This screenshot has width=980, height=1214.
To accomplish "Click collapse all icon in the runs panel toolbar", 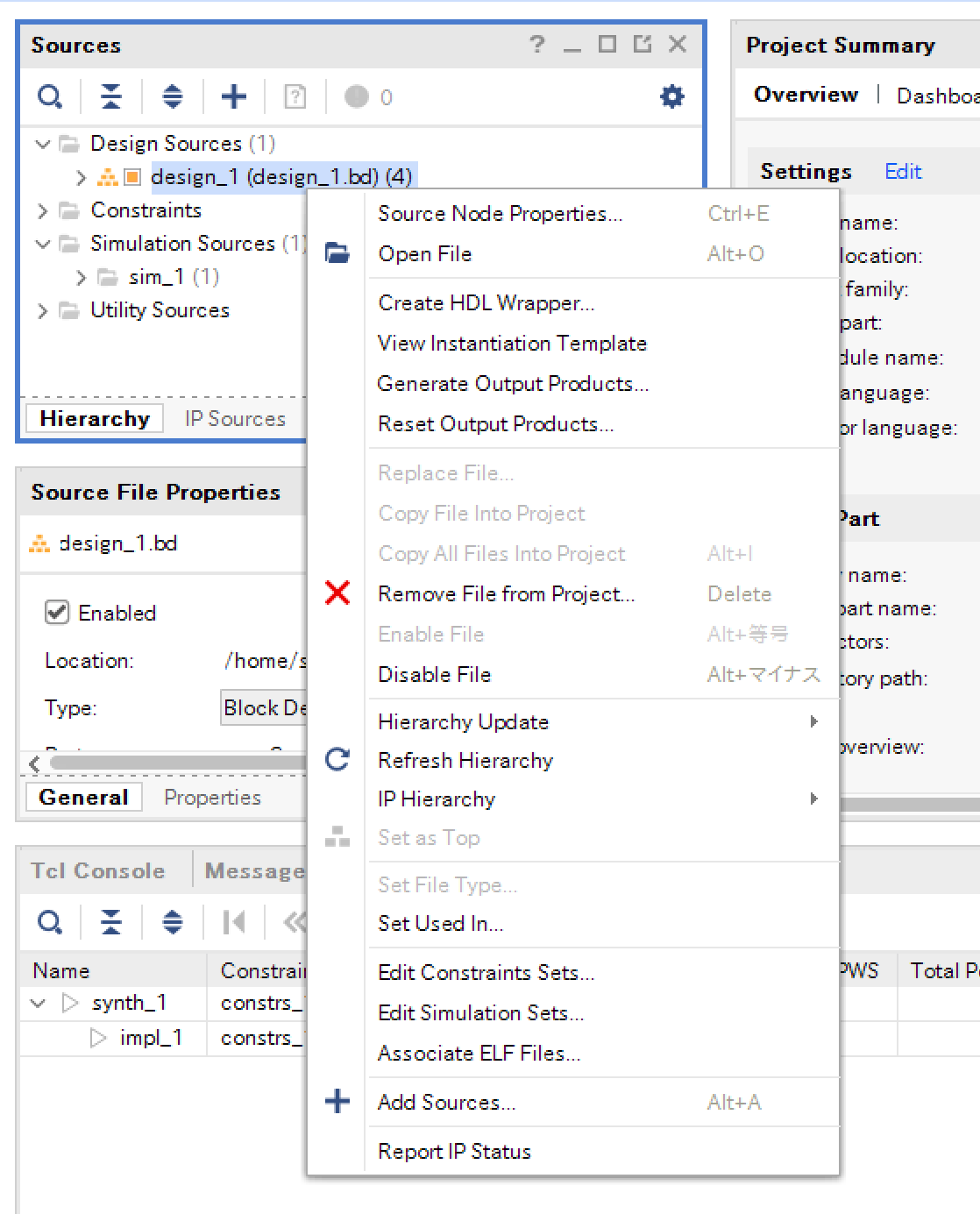I will pos(111,922).
